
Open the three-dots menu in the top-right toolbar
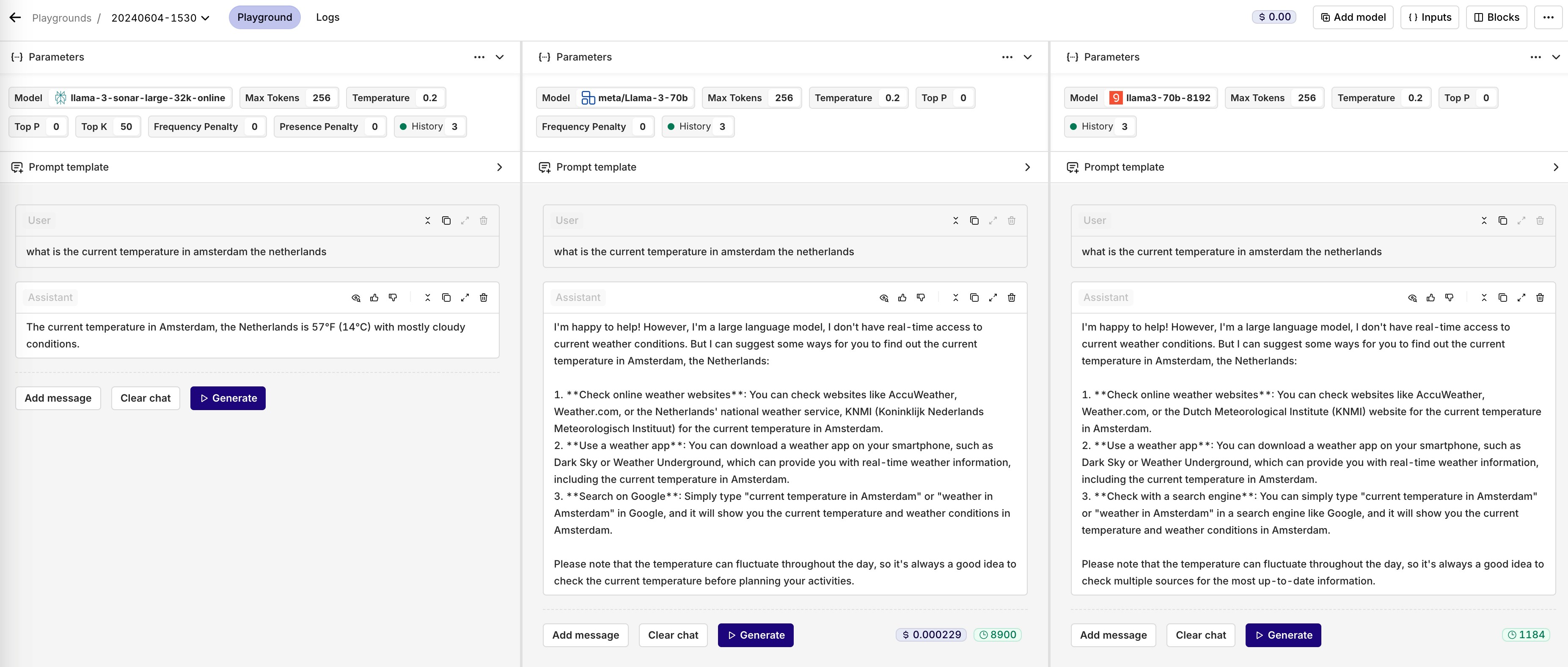[x=1548, y=18]
